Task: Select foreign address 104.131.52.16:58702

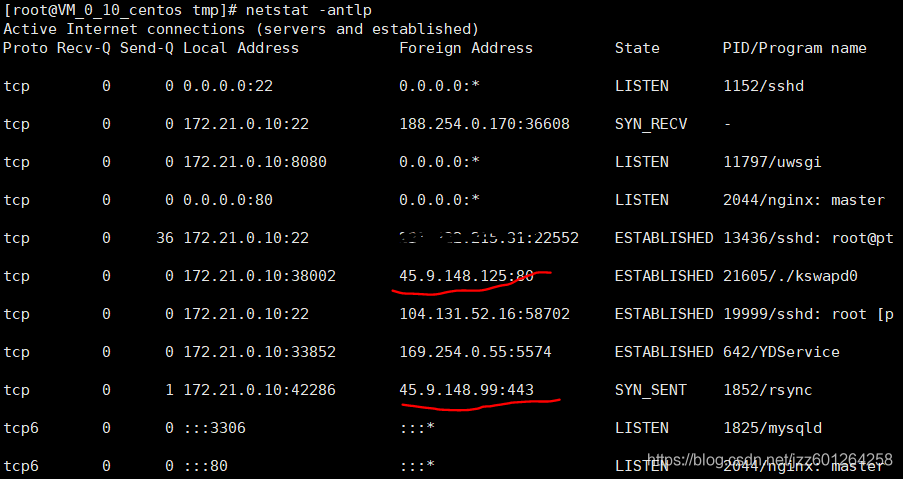Action: pos(484,314)
